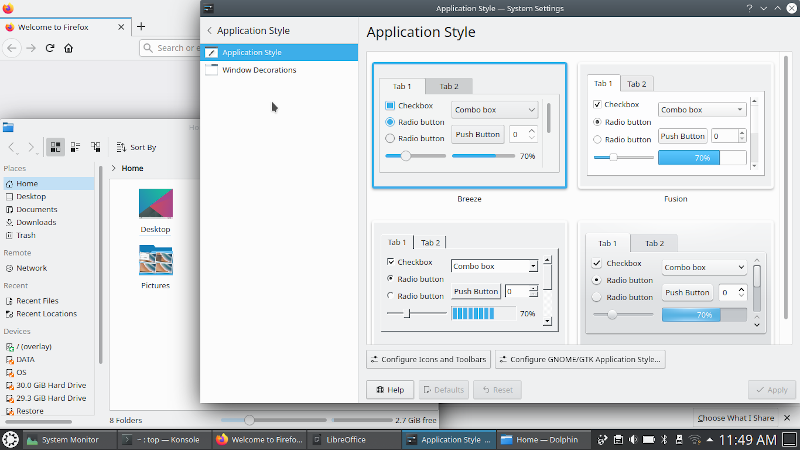This screenshot has width=800, height=450.
Task: Expand hidden system tray icons arrow
Action: (710, 439)
